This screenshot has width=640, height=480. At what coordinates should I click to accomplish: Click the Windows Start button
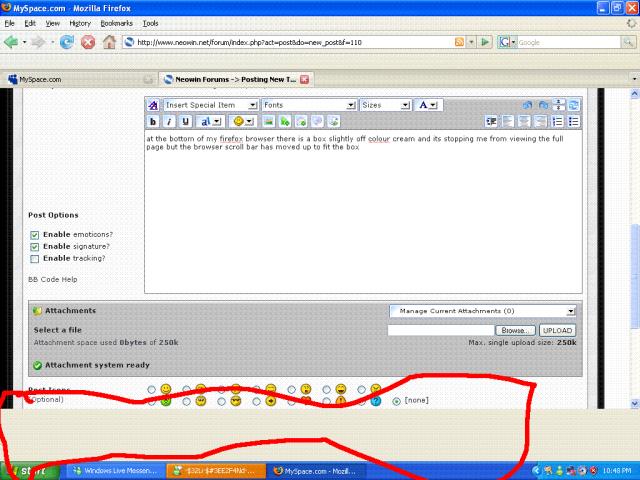coord(30,471)
